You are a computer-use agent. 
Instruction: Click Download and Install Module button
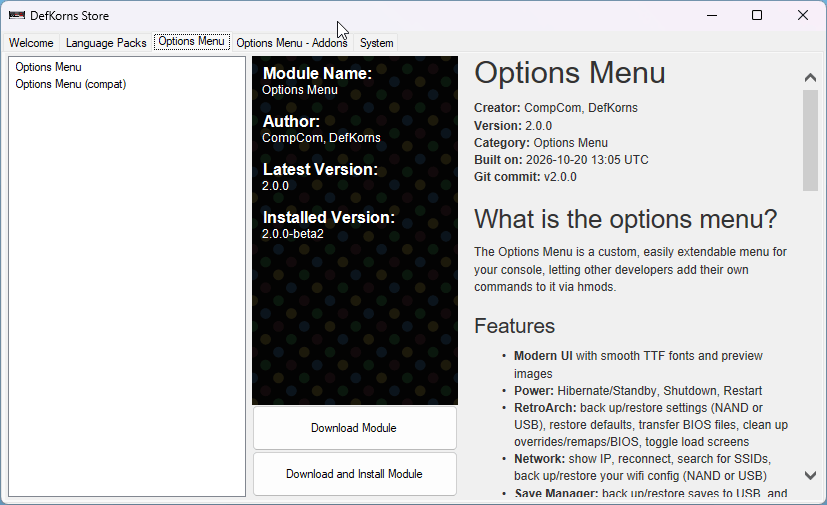point(354,474)
